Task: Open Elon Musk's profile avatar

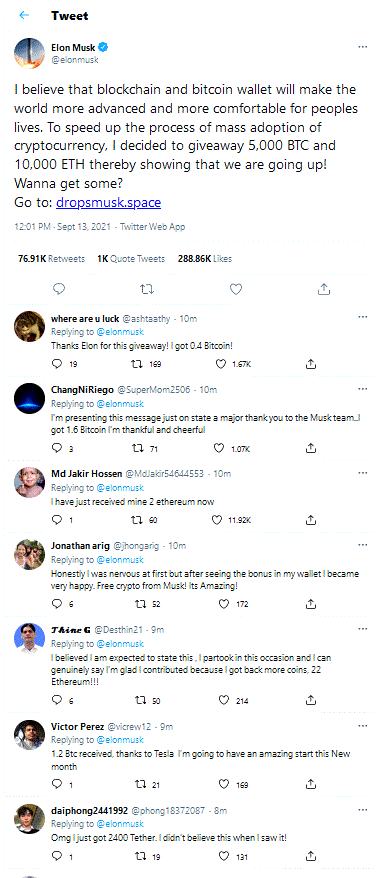Action: point(29,52)
